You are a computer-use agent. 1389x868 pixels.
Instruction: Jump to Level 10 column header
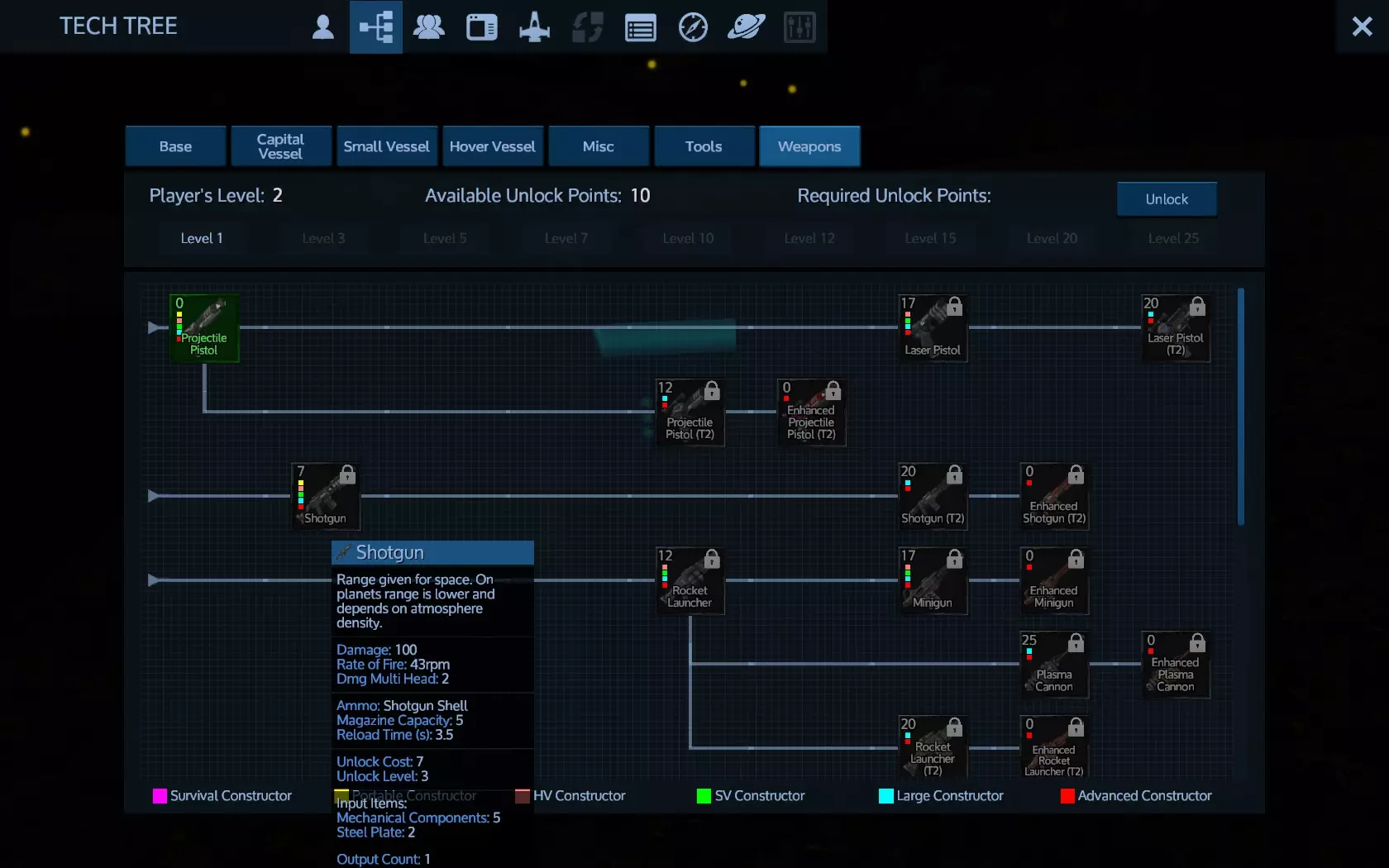(688, 238)
